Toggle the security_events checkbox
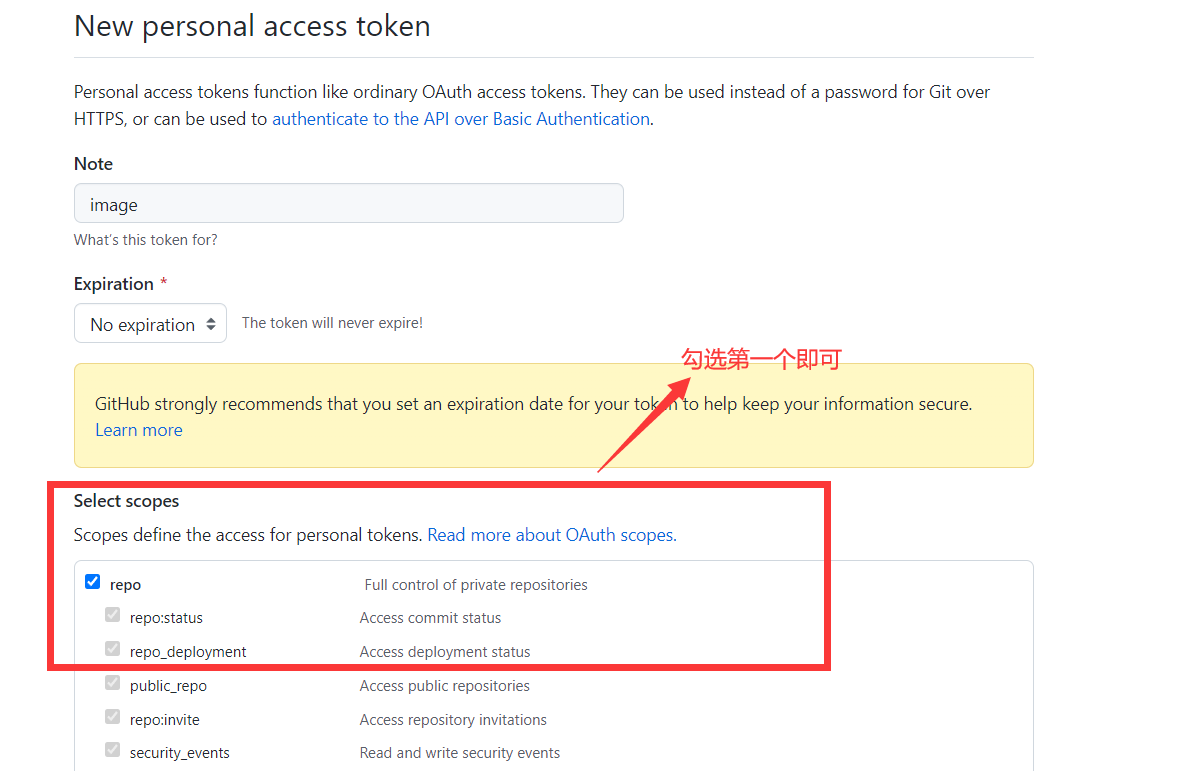This screenshot has width=1178, height=771. [113, 751]
